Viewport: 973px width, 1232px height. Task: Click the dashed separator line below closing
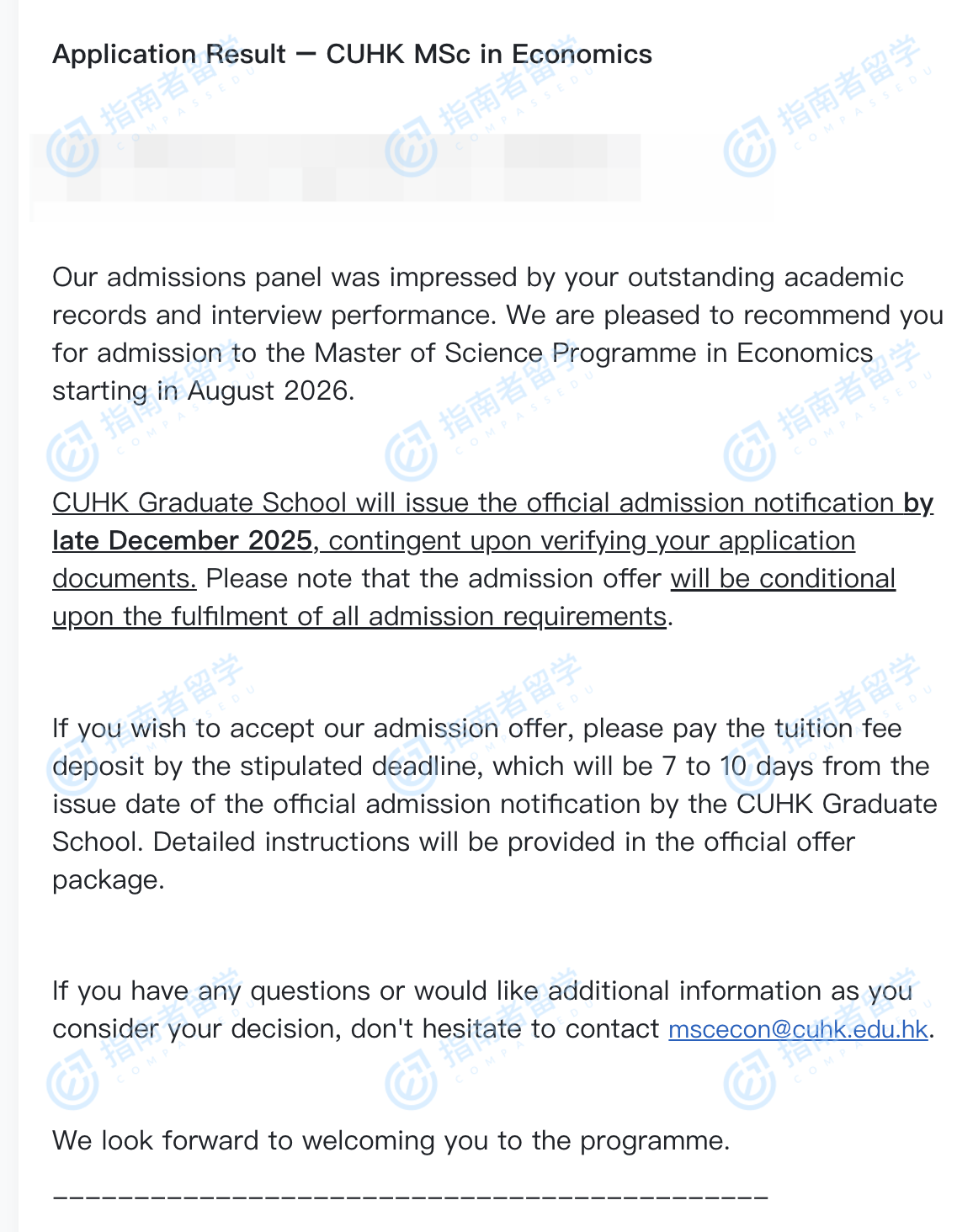[410, 1195]
